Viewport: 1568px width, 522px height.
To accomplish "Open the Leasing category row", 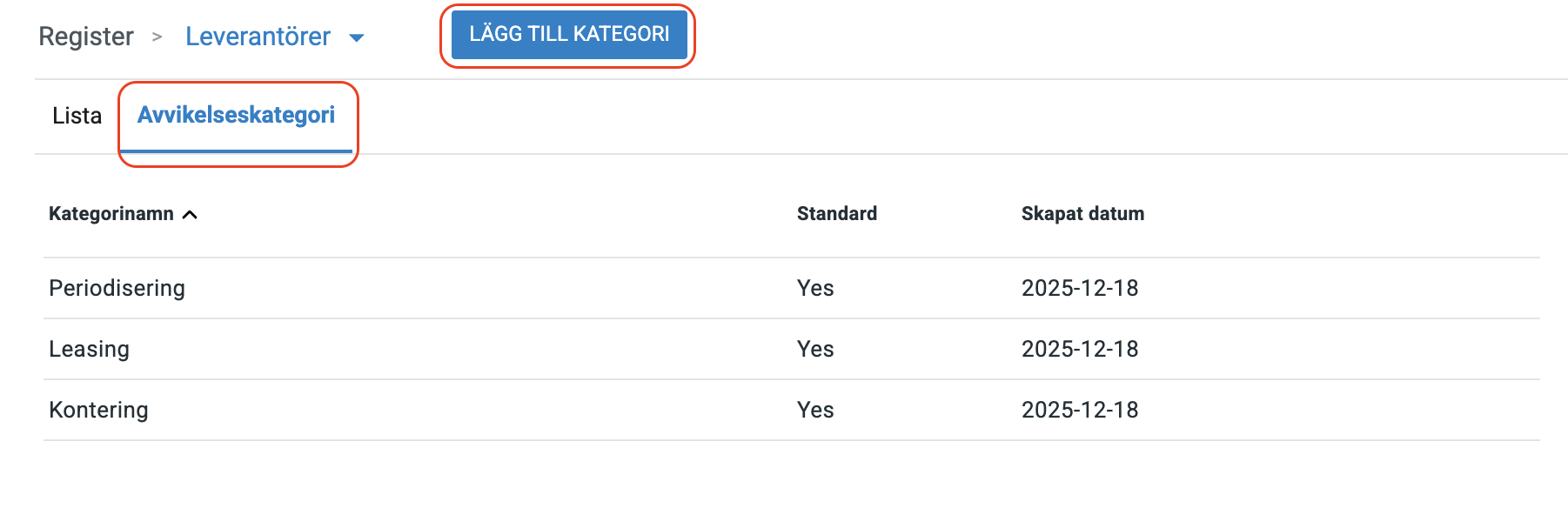I will pyautogui.click(x=89, y=349).
